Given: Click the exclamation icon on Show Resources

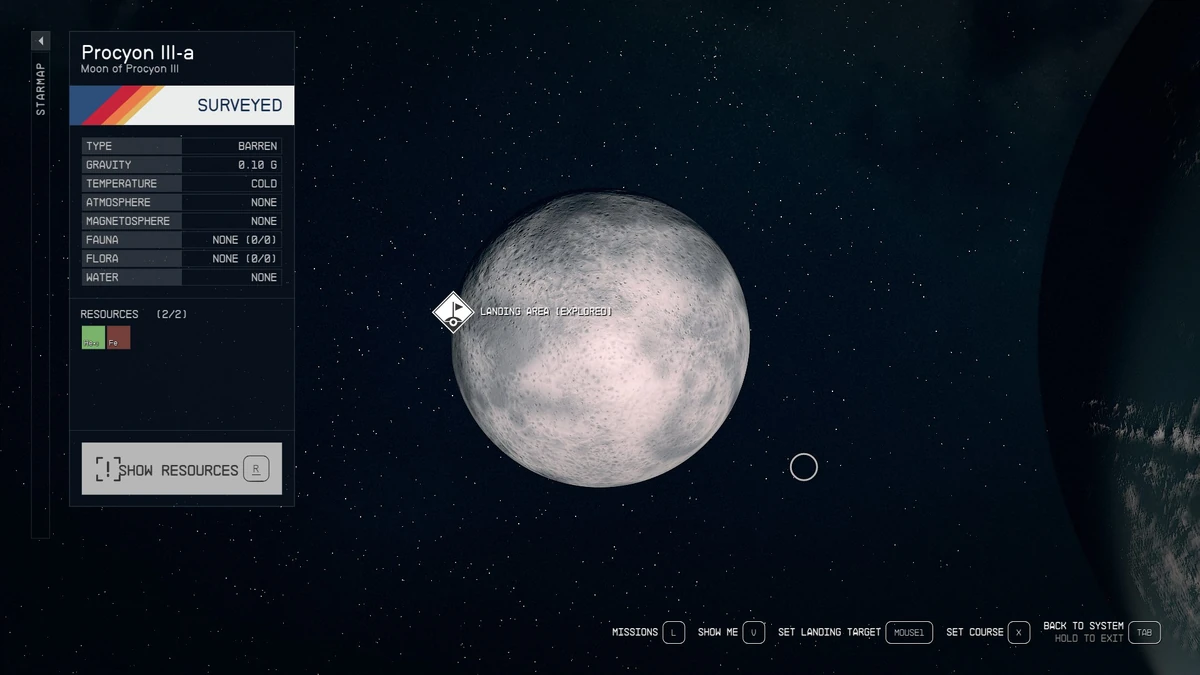Looking at the screenshot, I should pyautogui.click(x=106, y=467).
